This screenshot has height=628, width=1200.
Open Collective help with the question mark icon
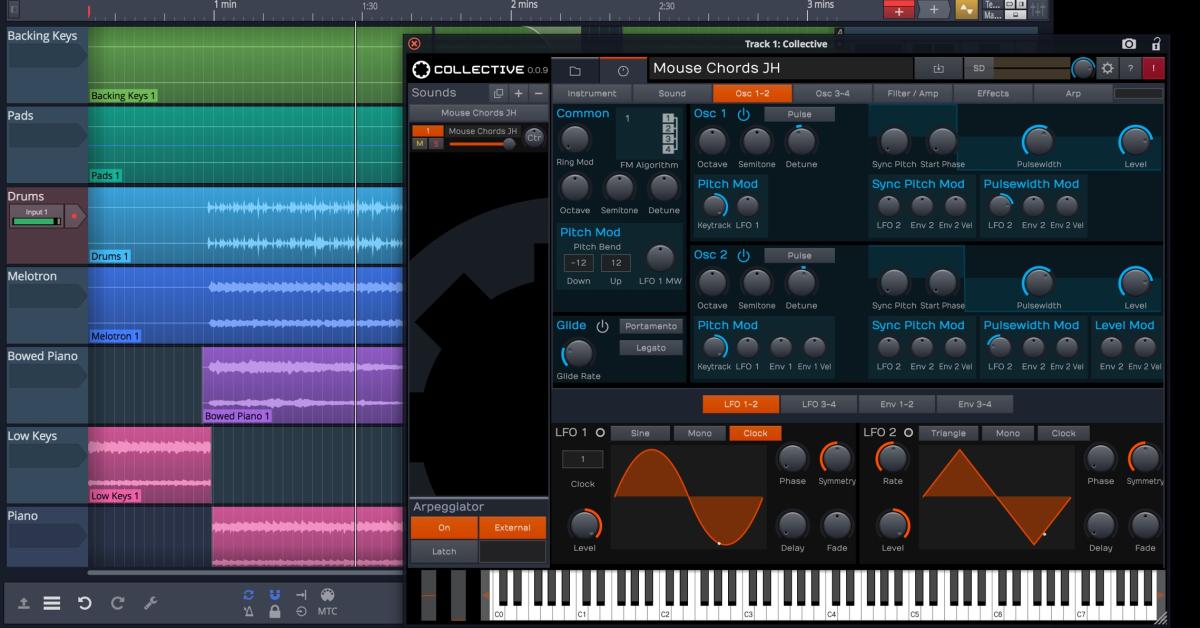pos(1131,68)
